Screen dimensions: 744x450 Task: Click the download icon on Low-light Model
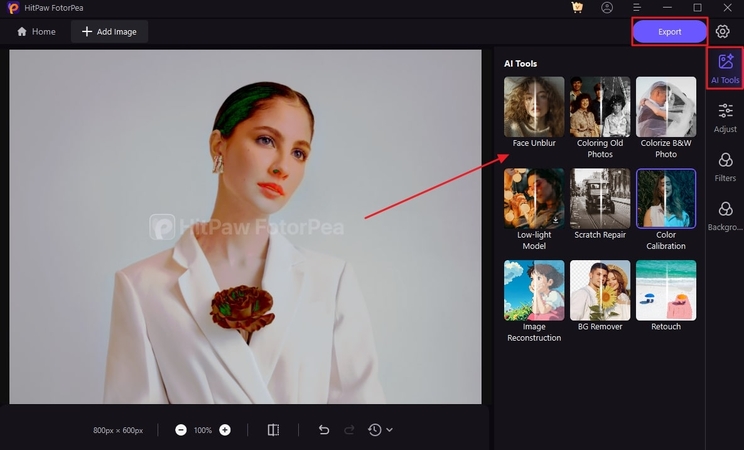[x=555, y=220]
